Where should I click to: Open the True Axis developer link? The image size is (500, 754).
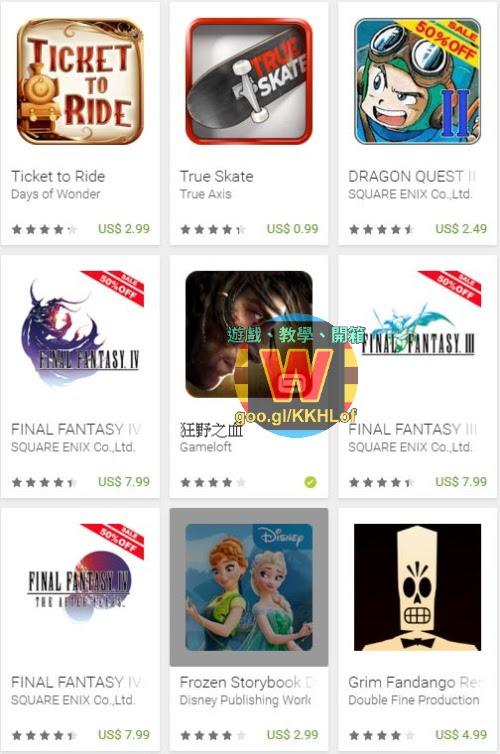point(206,194)
